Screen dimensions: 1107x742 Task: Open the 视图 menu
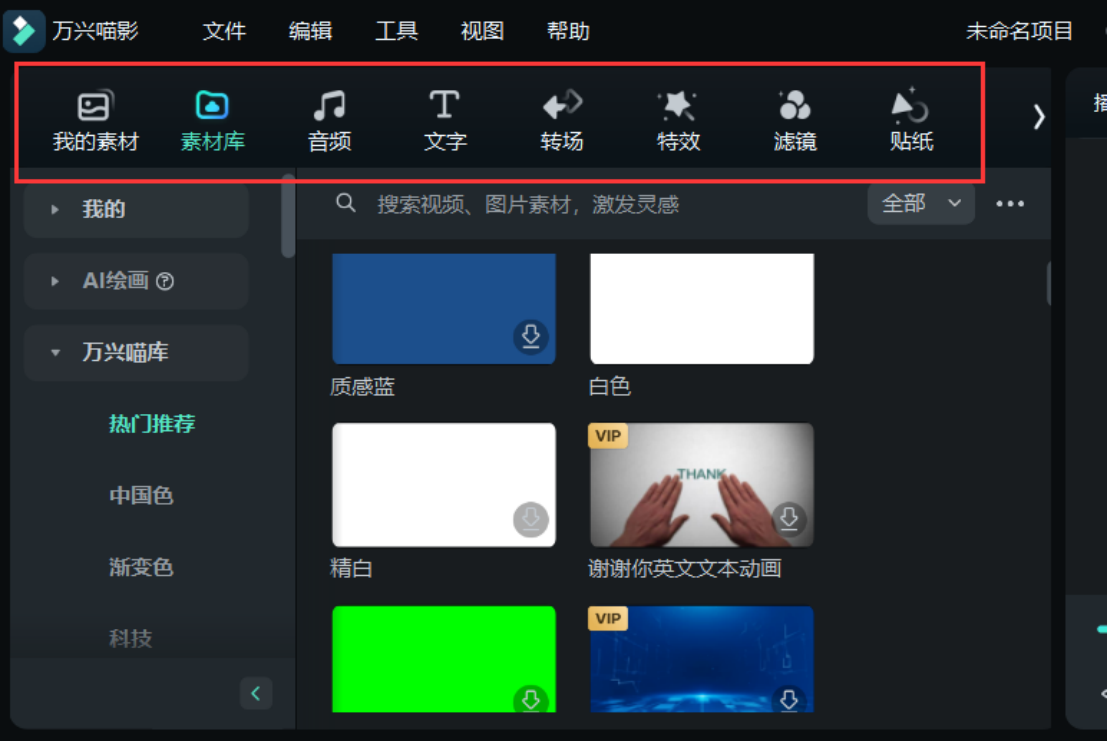[481, 31]
